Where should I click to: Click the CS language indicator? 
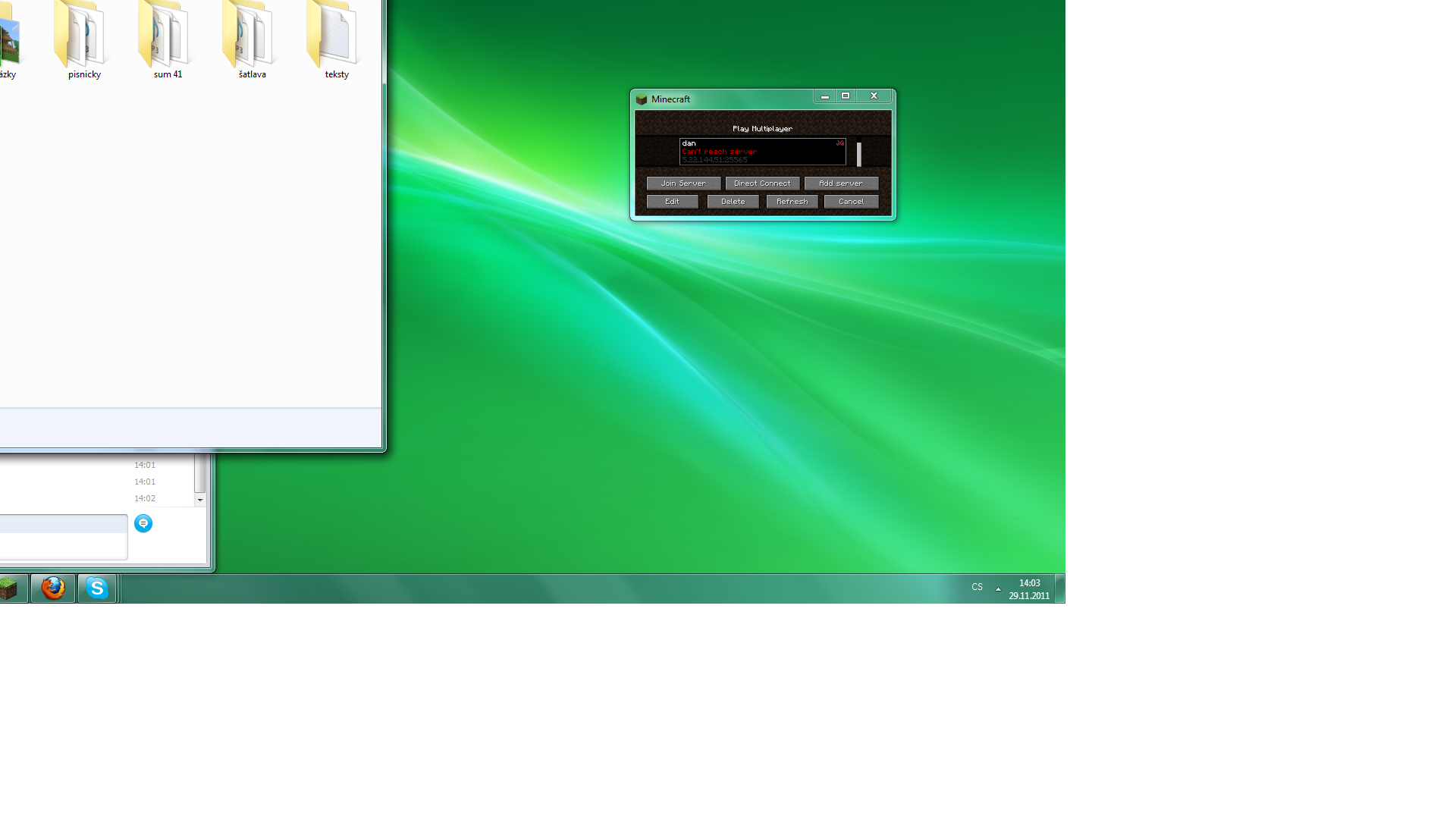pos(977,587)
